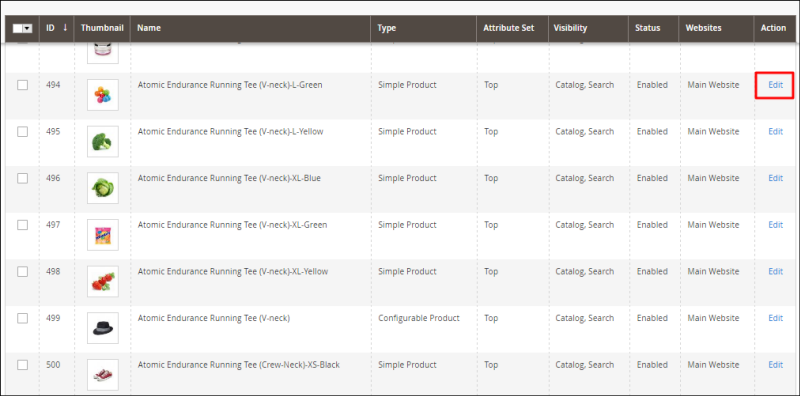This screenshot has width=800, height=396.
Task: Check the box for product 498
Action: click(22, 271)
